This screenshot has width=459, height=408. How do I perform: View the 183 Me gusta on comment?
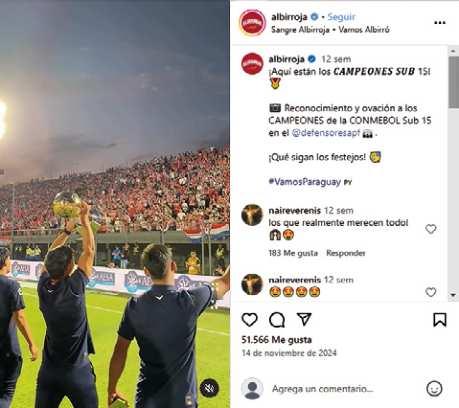point(293,253)
